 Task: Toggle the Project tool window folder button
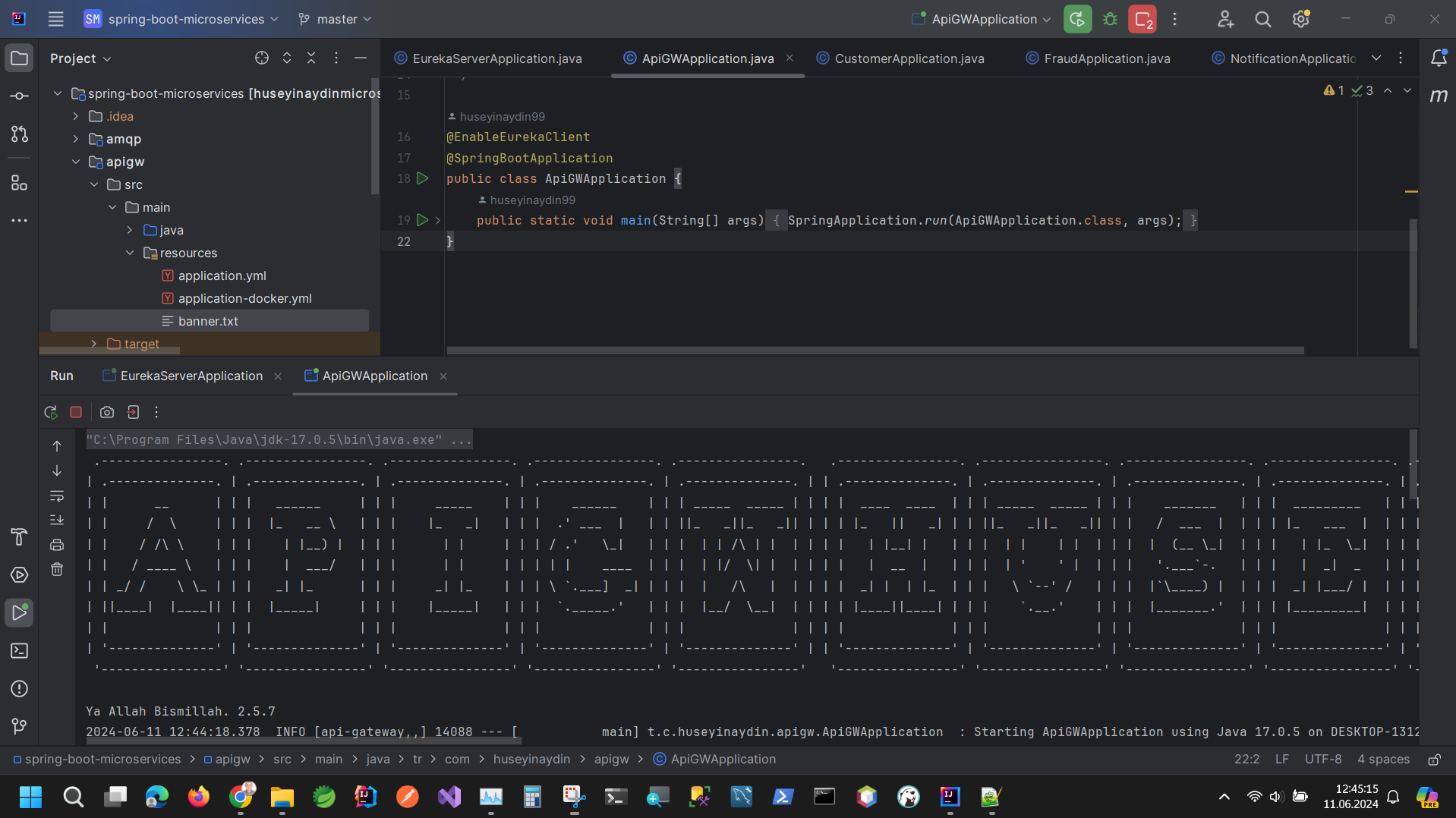(x=20, y=58)
